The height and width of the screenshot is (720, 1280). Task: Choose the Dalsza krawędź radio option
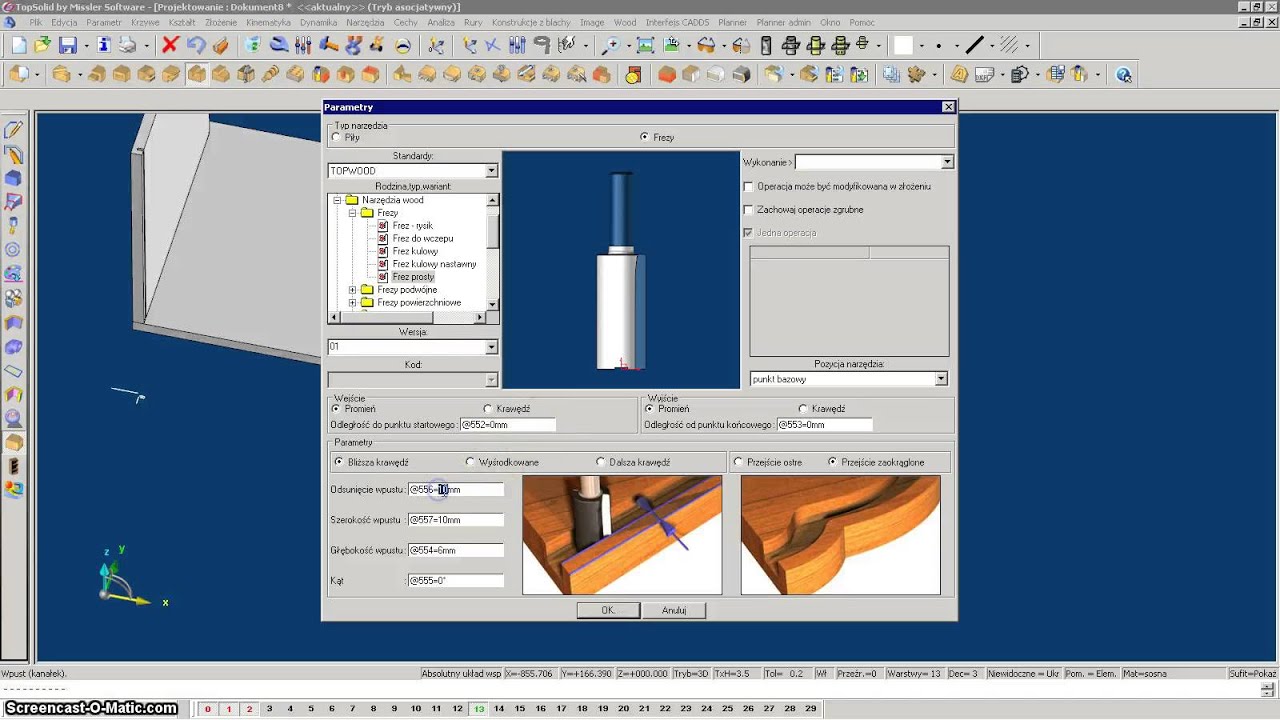[x=600, y=462]
